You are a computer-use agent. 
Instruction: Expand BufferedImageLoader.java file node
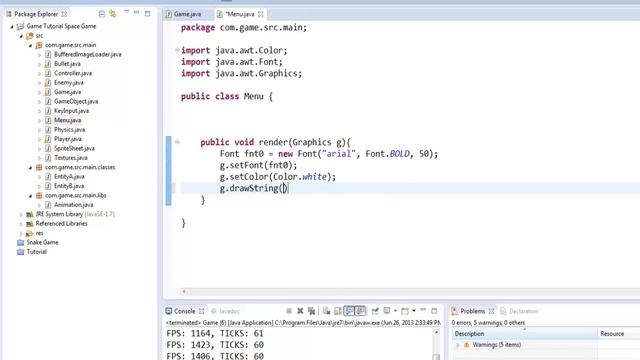(39, 54)
